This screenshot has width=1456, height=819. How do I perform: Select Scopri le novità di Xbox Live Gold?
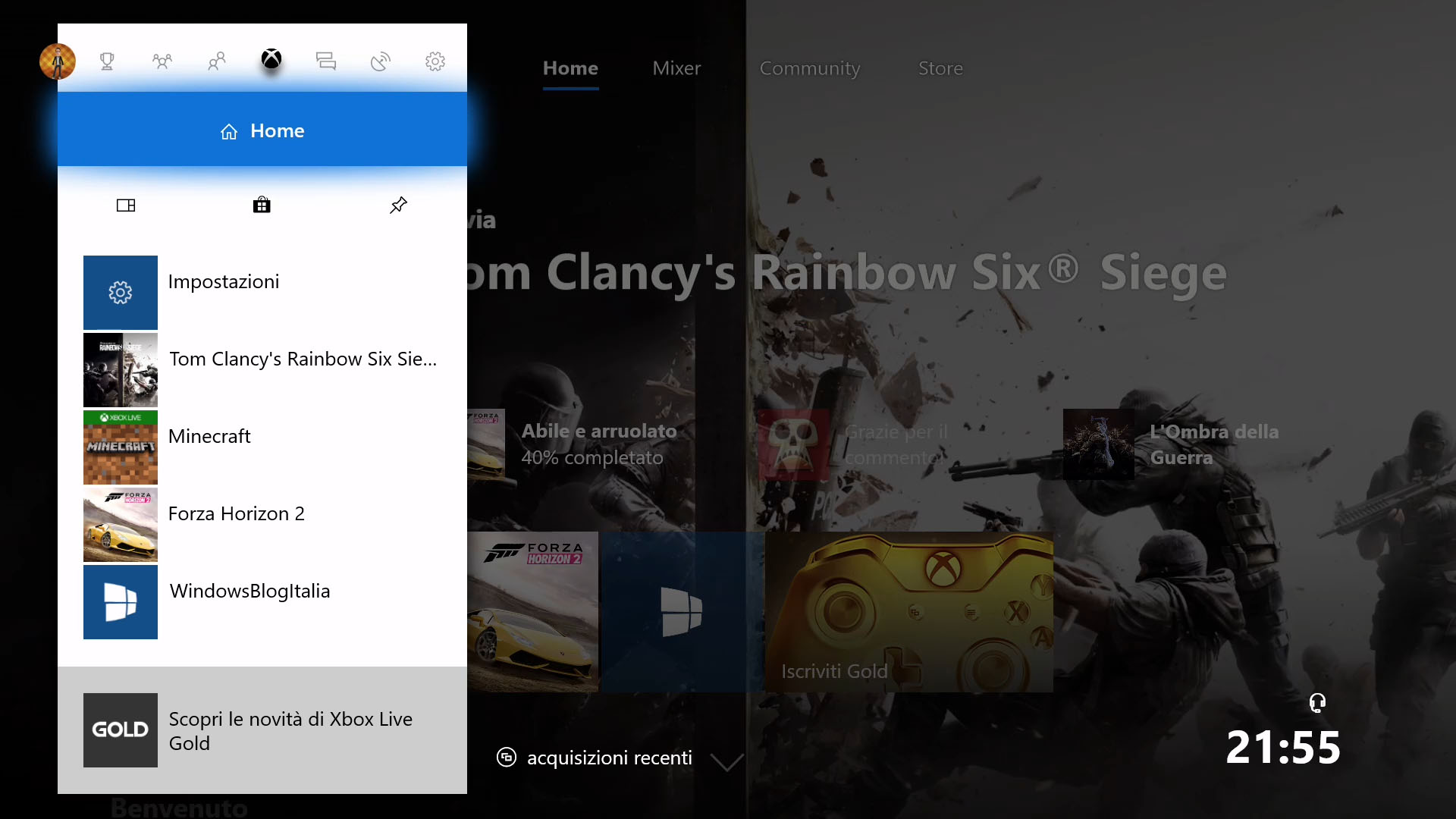pyautogui.click(x=262, y=730)
